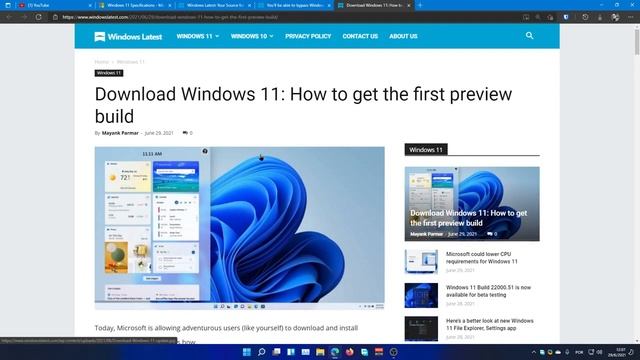Open Windows 11 Build 22000.51 article link

coord(488,291)
